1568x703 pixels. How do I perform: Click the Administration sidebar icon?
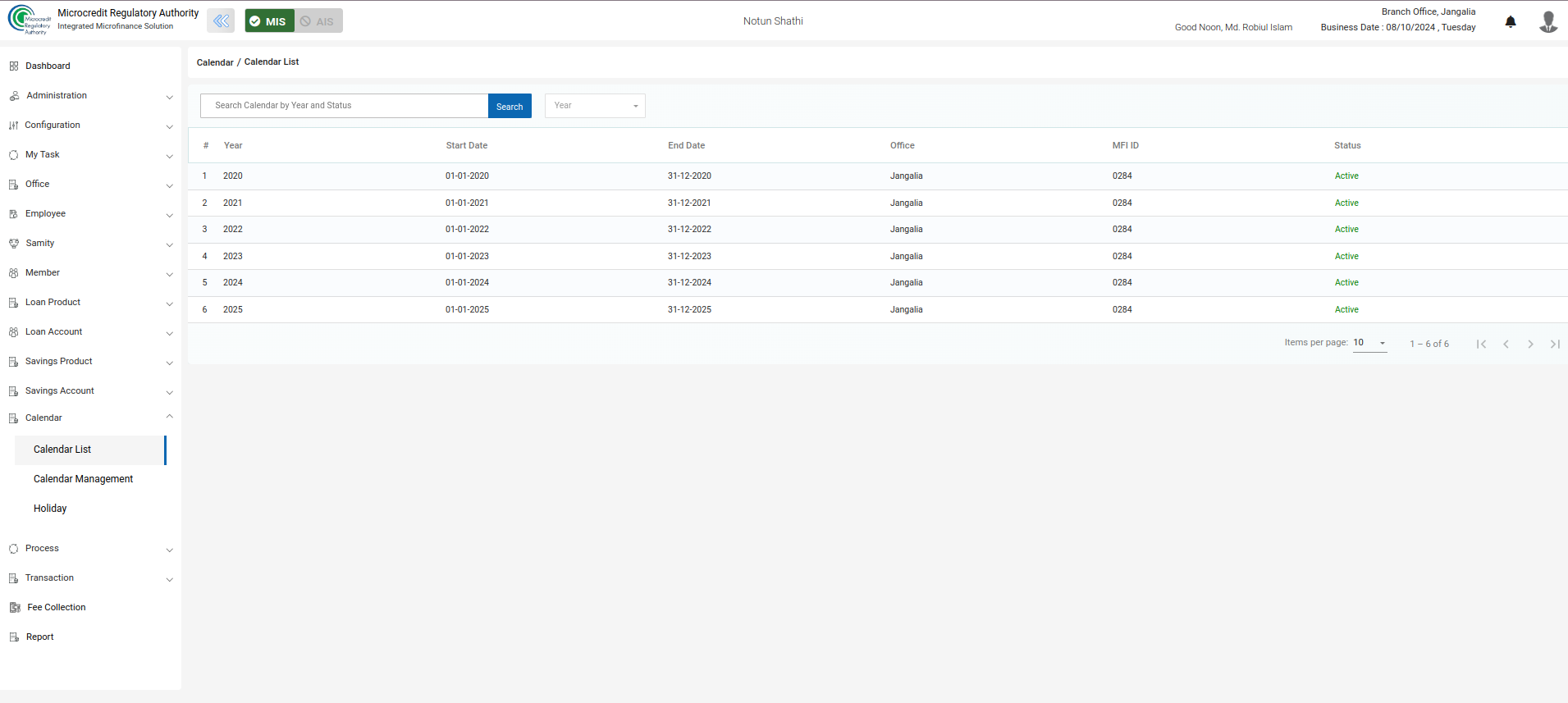pyautogui.click(x=14, y=95)
